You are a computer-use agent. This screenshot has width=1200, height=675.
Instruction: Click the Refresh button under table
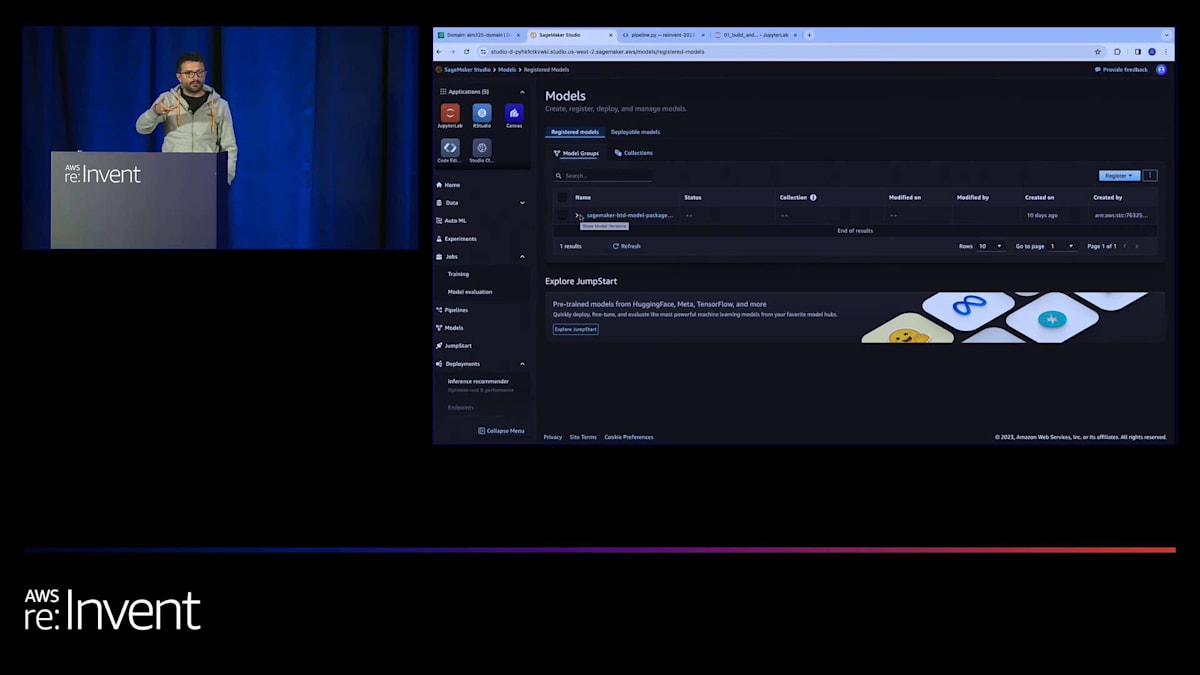point(627,246)
